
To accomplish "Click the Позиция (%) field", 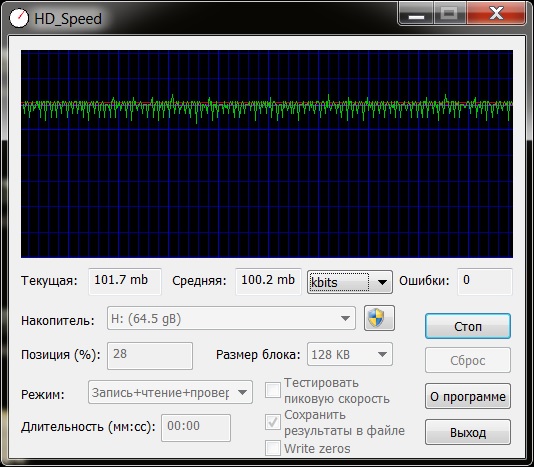I will tap(150, 356).
